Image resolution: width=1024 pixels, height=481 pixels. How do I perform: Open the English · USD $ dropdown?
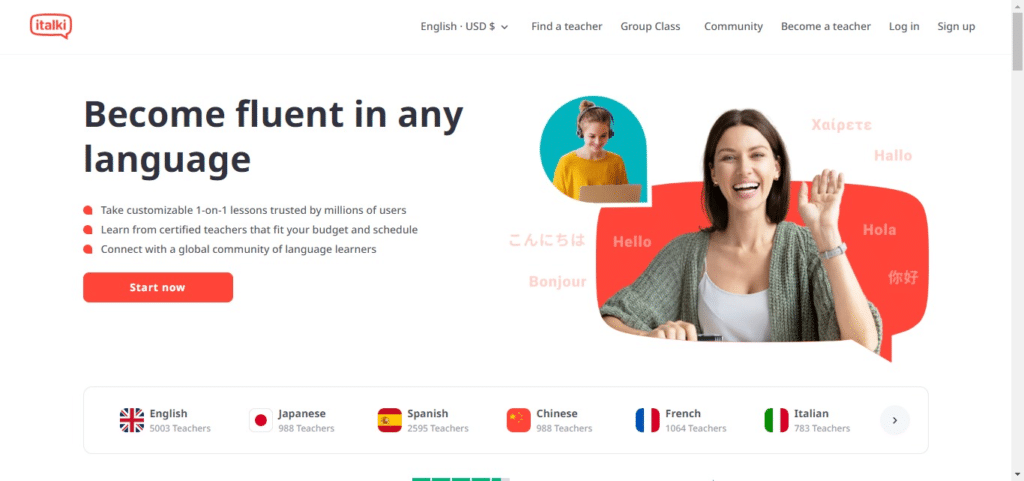pos(464,27)
